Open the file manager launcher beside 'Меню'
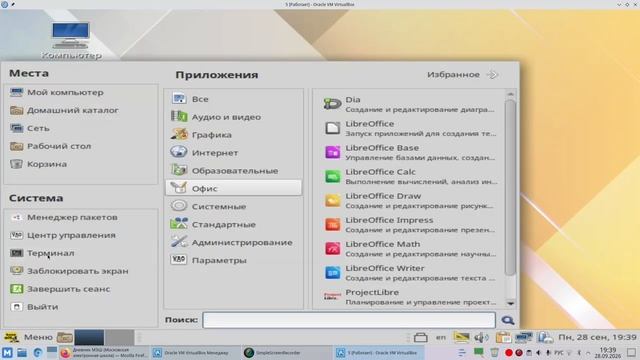Viewport: 640px width, 360px height. click(64, 338)
